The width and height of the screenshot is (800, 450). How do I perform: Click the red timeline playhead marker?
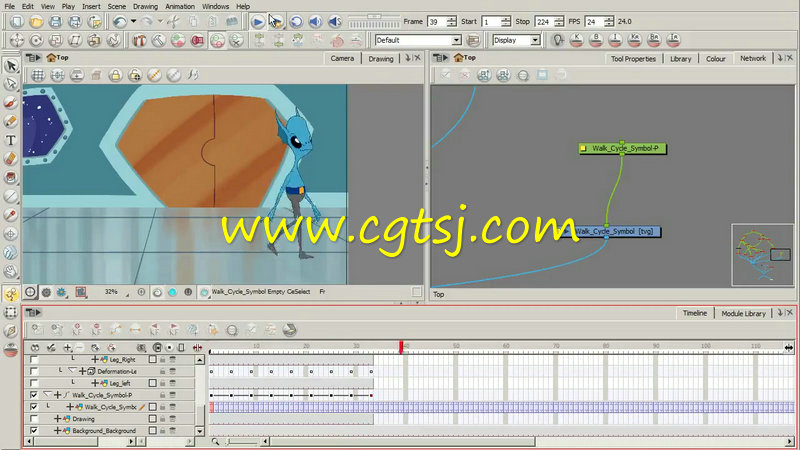[401, 347]
